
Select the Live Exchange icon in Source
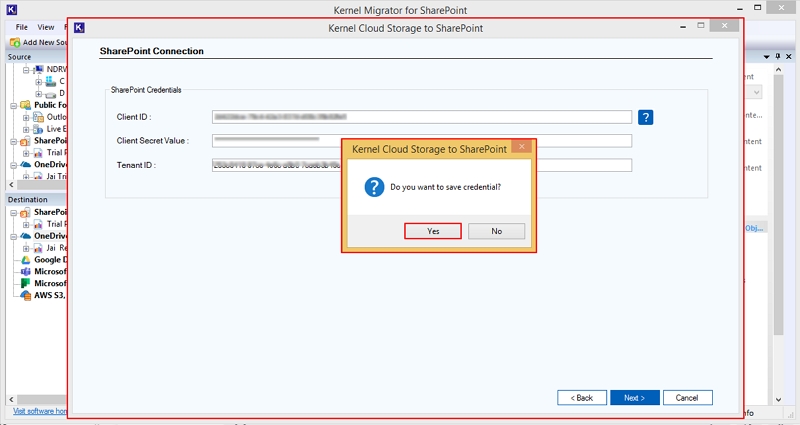click(x=38, y=129)
